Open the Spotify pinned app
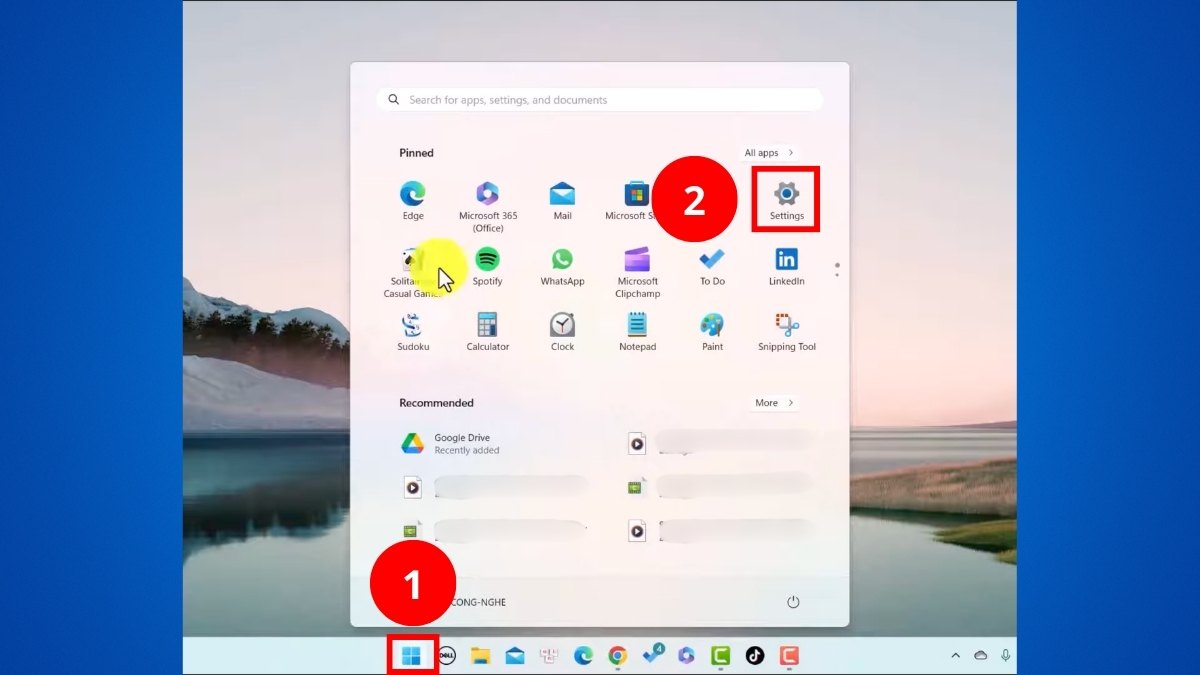This screenshot has width=1200, height=675. pos(487,267)
